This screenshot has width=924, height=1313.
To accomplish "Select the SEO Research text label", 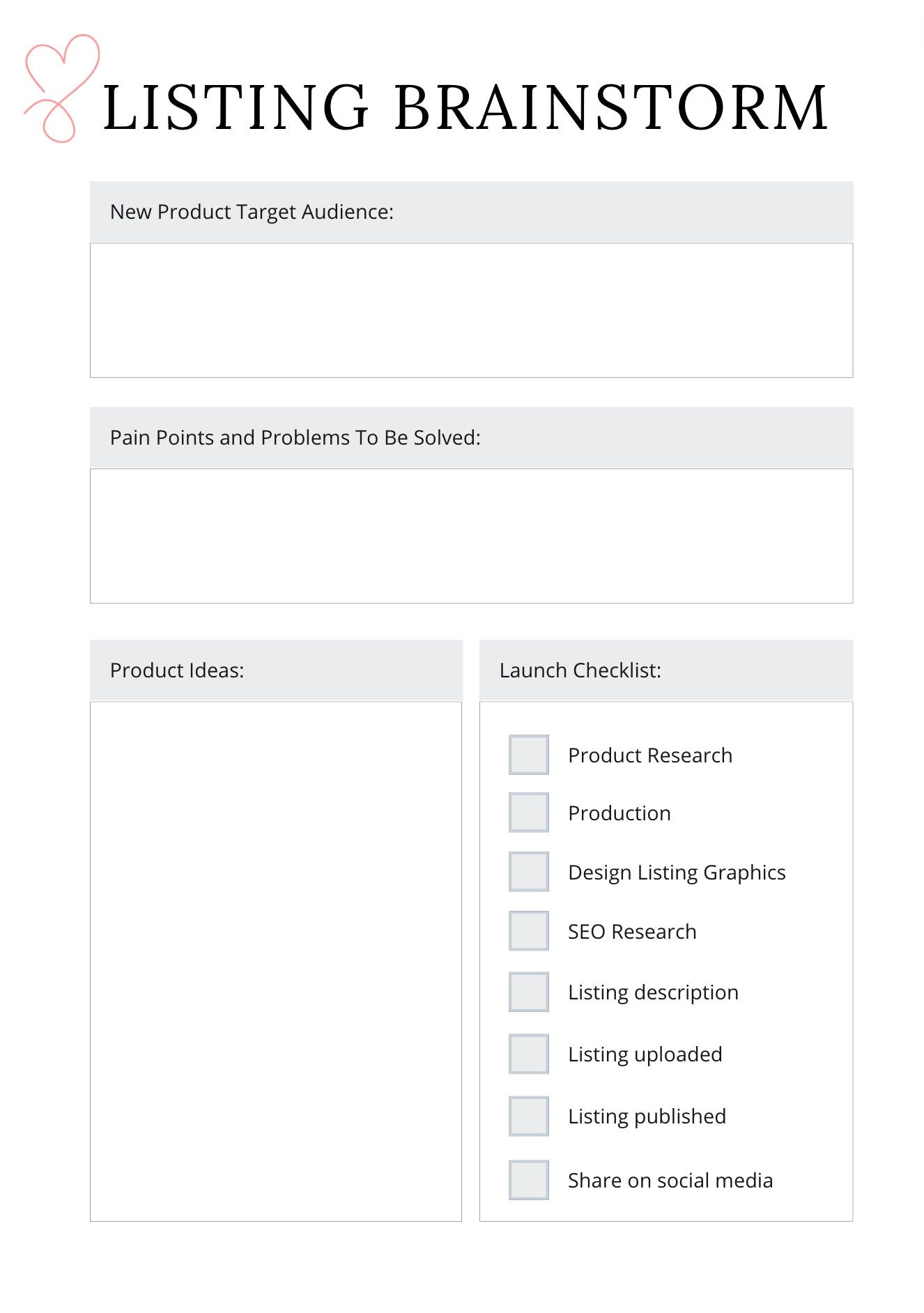I will (x=632, y=932).
